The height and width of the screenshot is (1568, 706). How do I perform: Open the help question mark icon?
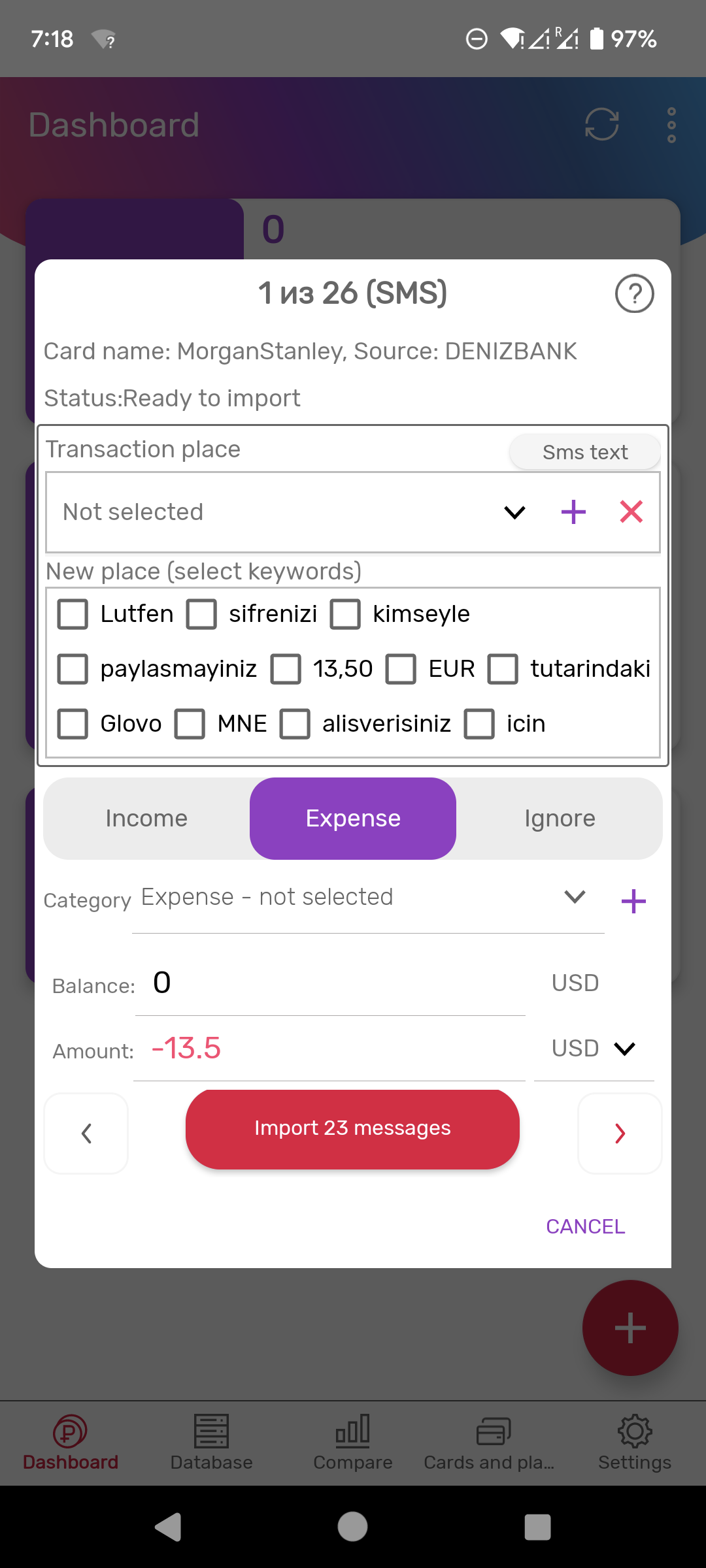(x=633, y=294)
